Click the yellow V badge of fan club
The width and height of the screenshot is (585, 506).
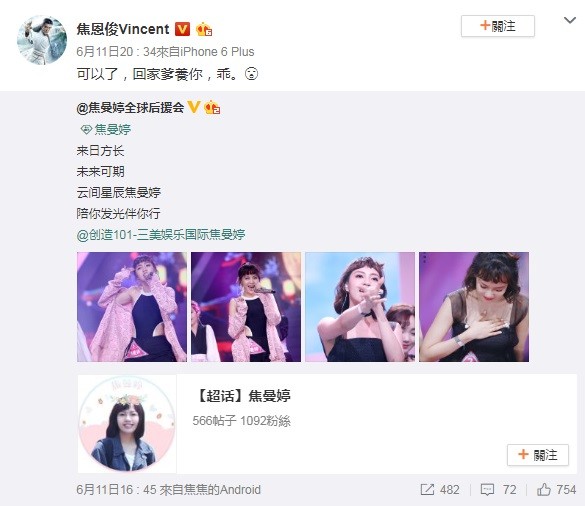pyautogui.click(x=194, y=107)
